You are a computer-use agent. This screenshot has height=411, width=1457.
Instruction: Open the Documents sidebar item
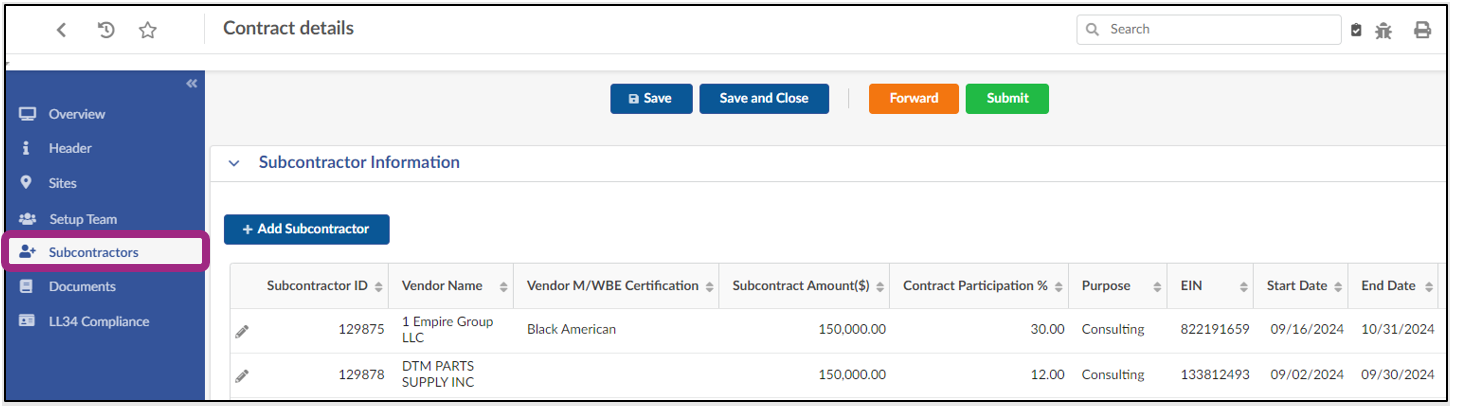coord(82,287)
